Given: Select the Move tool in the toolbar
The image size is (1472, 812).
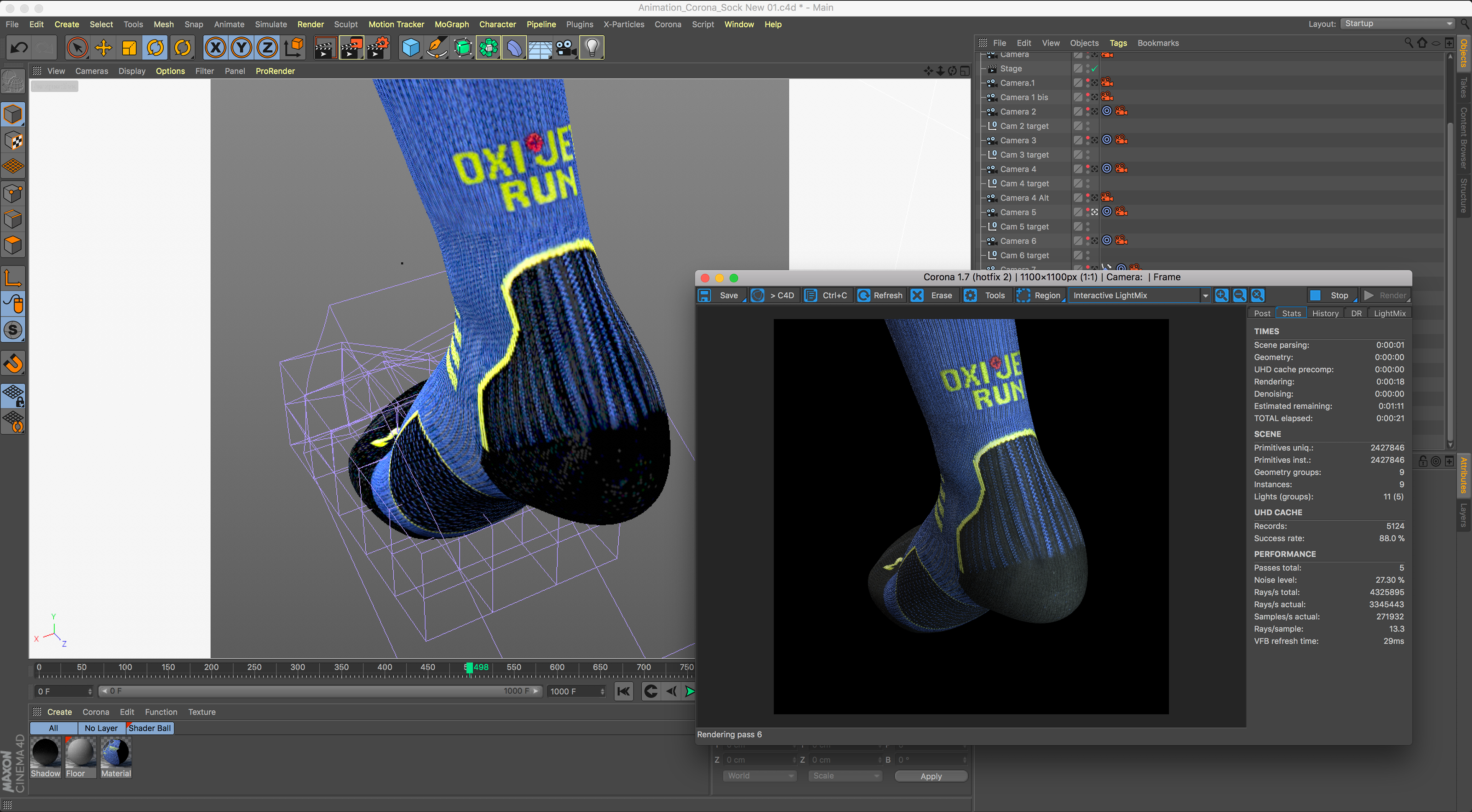Looking at the screenshot, I should [x=103, y=48].
